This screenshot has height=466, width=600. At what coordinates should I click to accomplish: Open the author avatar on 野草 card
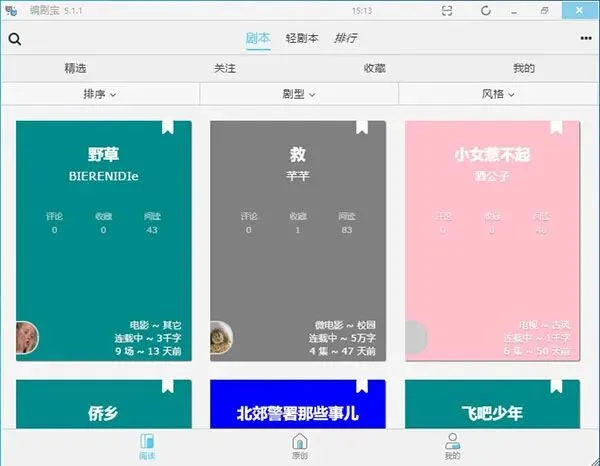tap(27, 337)
